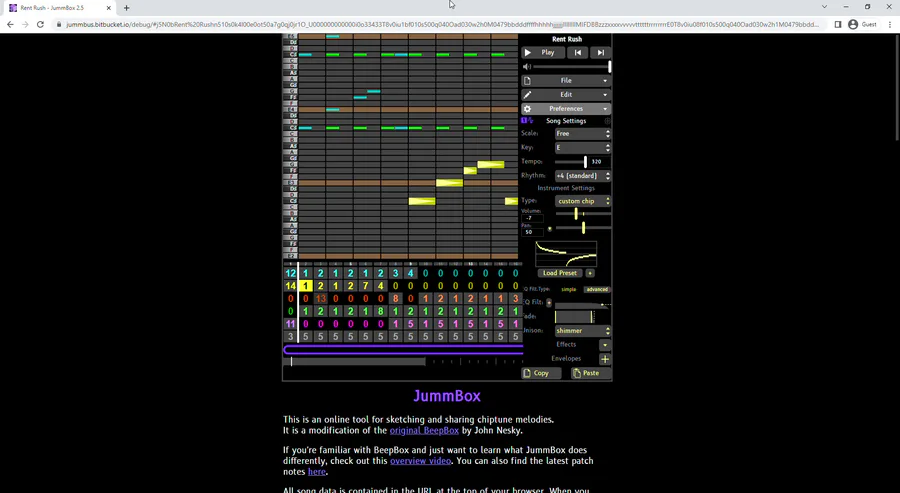
Task: Click the faded icon right of Song Settings
Action: (607, 121)
